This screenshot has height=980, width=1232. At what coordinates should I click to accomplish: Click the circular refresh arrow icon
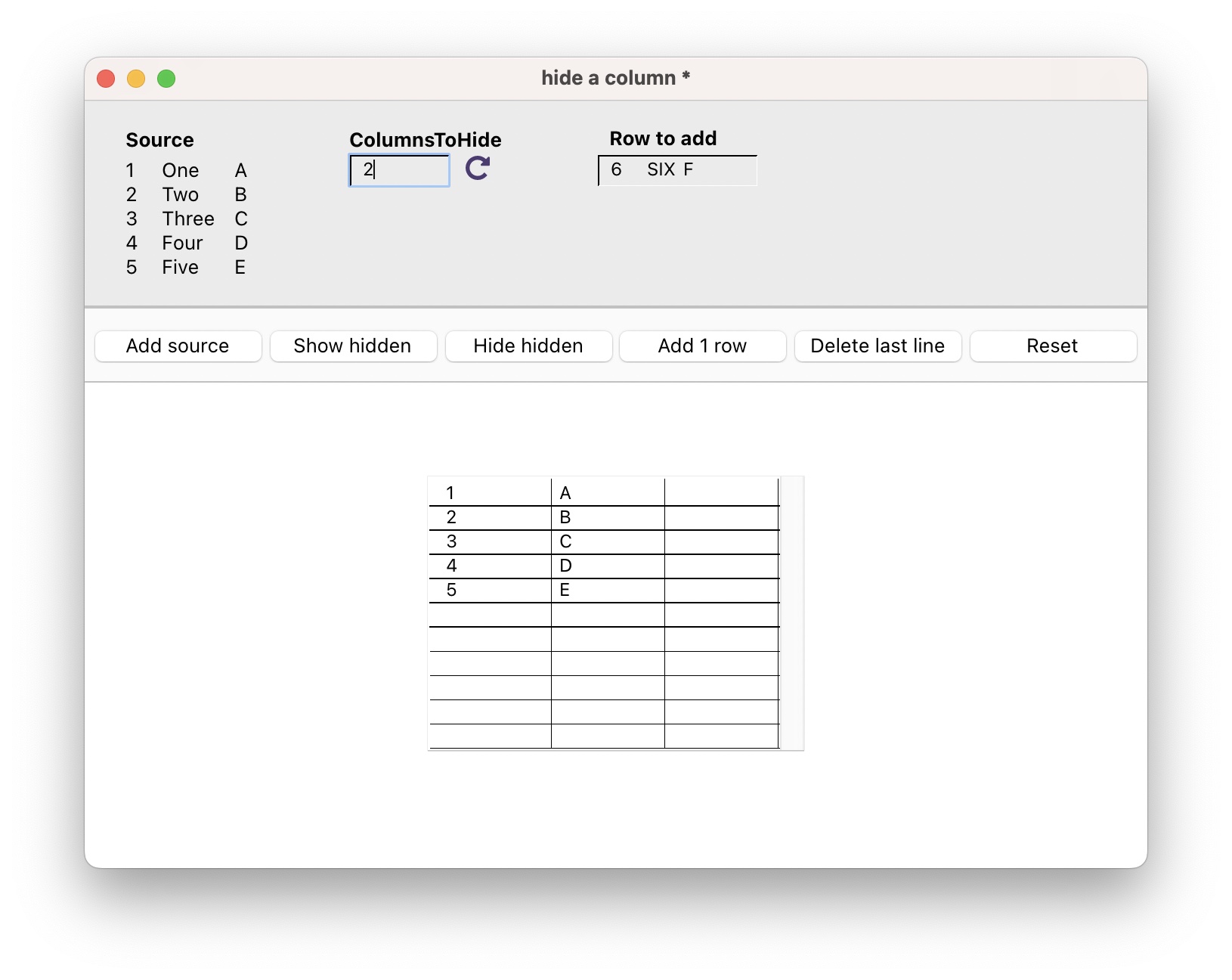point(477,168)
